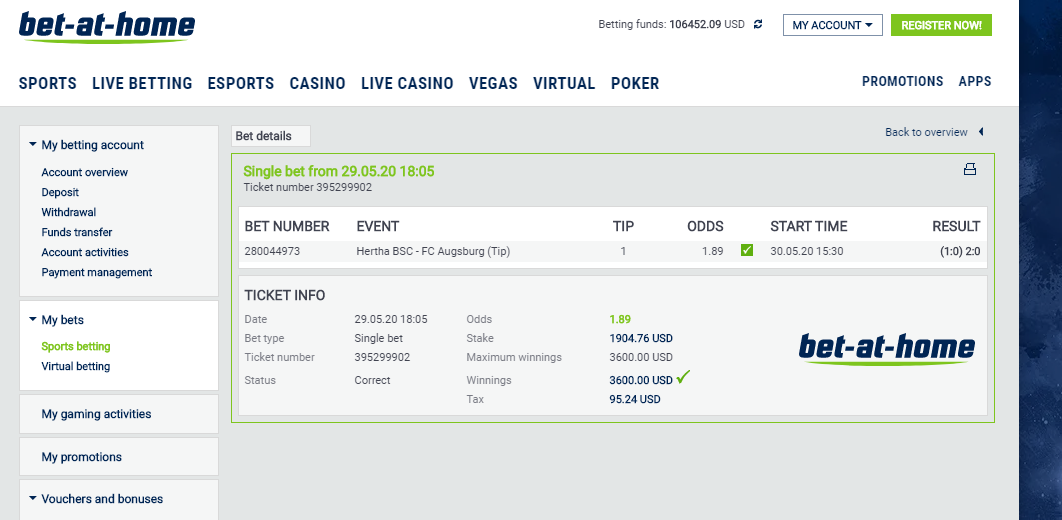The height and width of the screenshot is (520, 1062).
Task: Click bet-at-home logo in ticket info
Action: pos(887,349)
